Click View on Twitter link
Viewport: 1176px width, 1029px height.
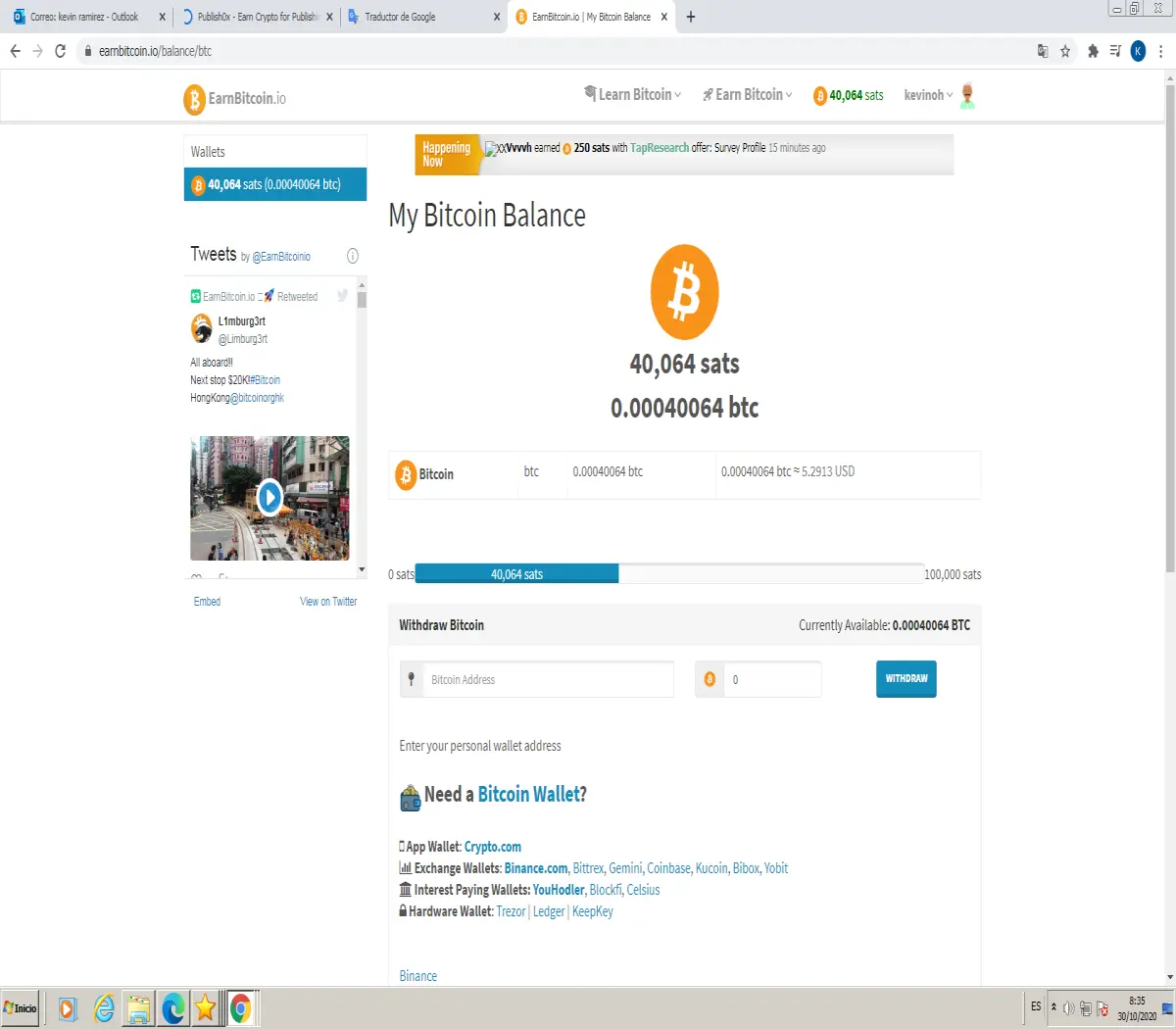click(x=328, y=602)
